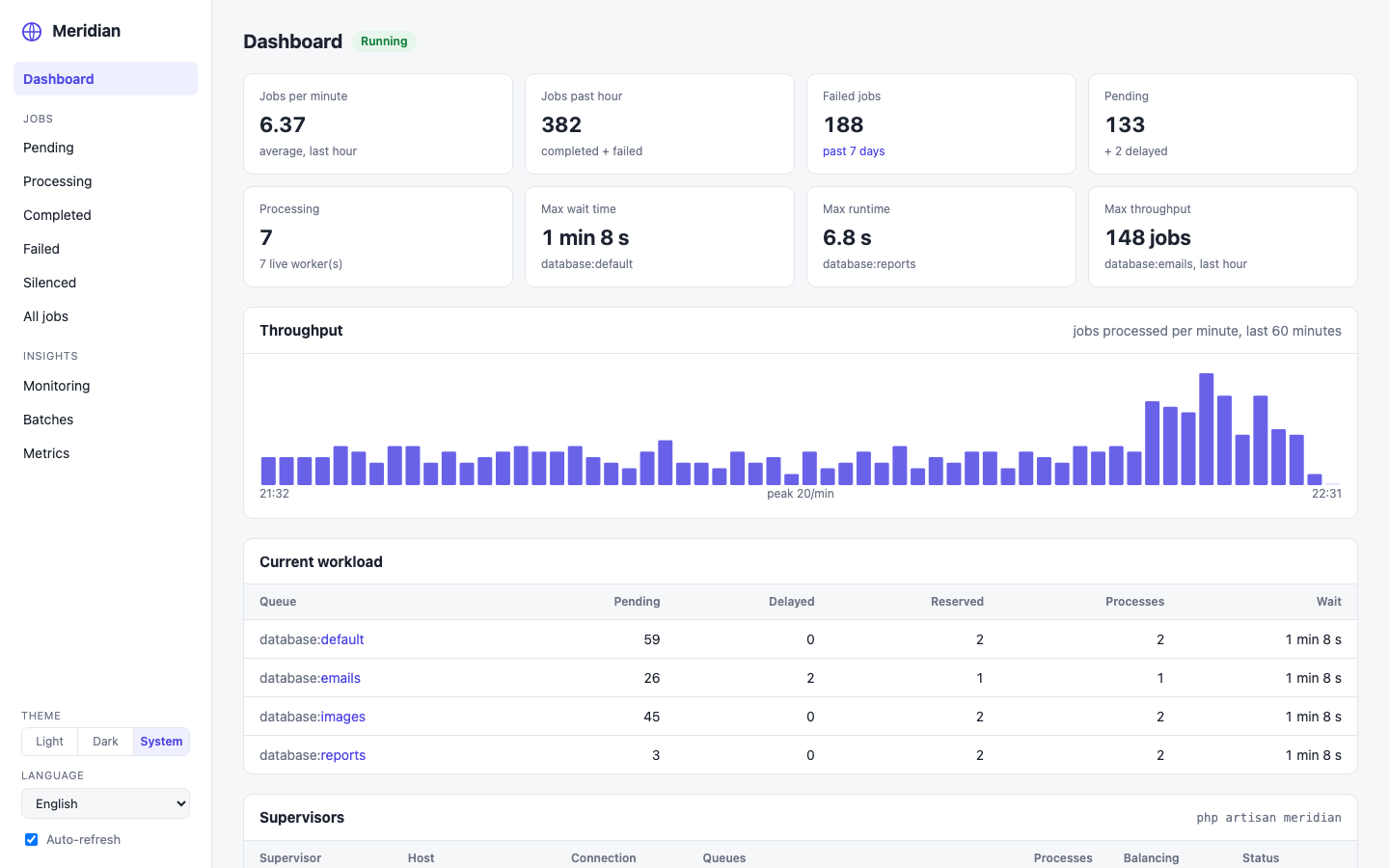The image size is (1389, 868).
Task: Click the 'past 7 days' link
Action: coord(854,151)
